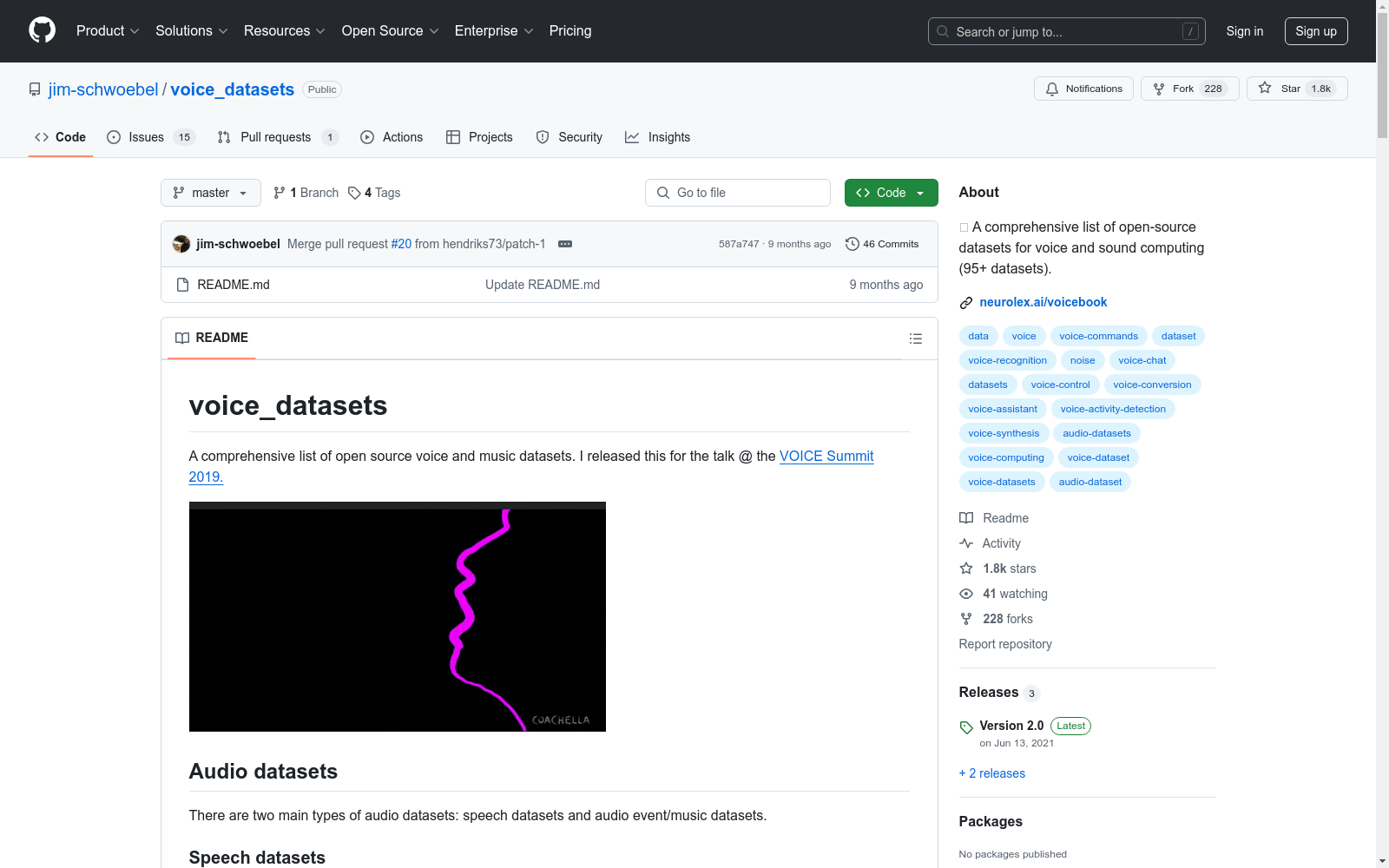Click the pulse icon next to Activity
1389x868 pixels.
click(x=966, y=543)
